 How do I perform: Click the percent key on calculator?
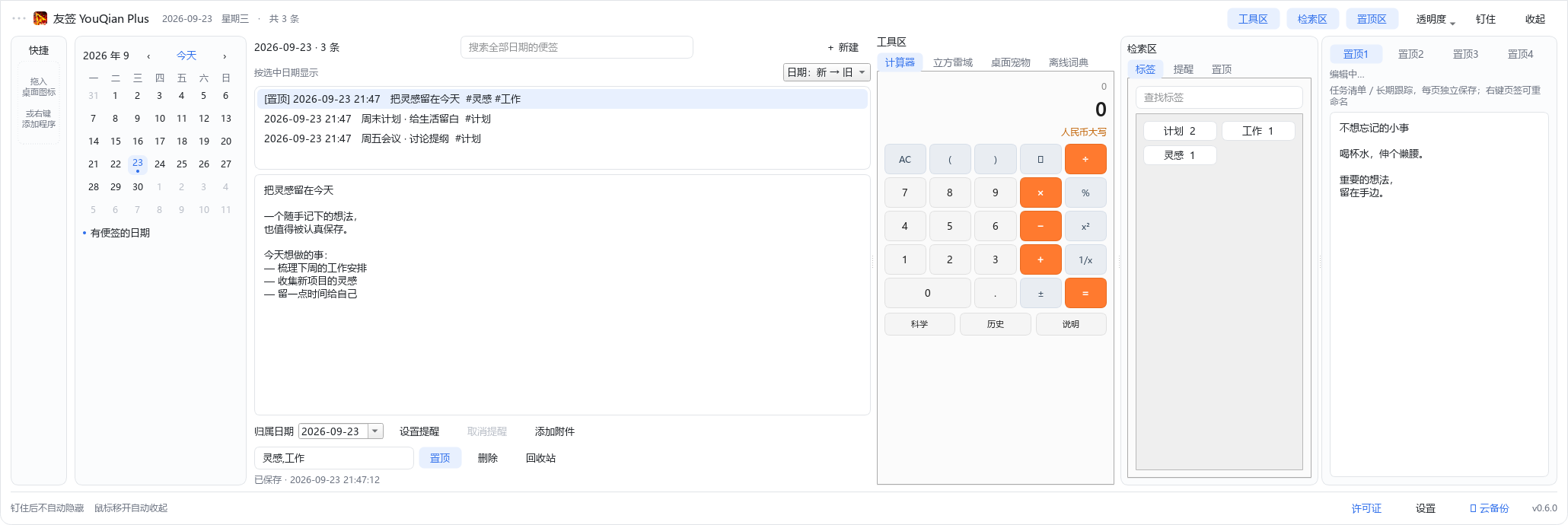click(x=1085, y=192)
